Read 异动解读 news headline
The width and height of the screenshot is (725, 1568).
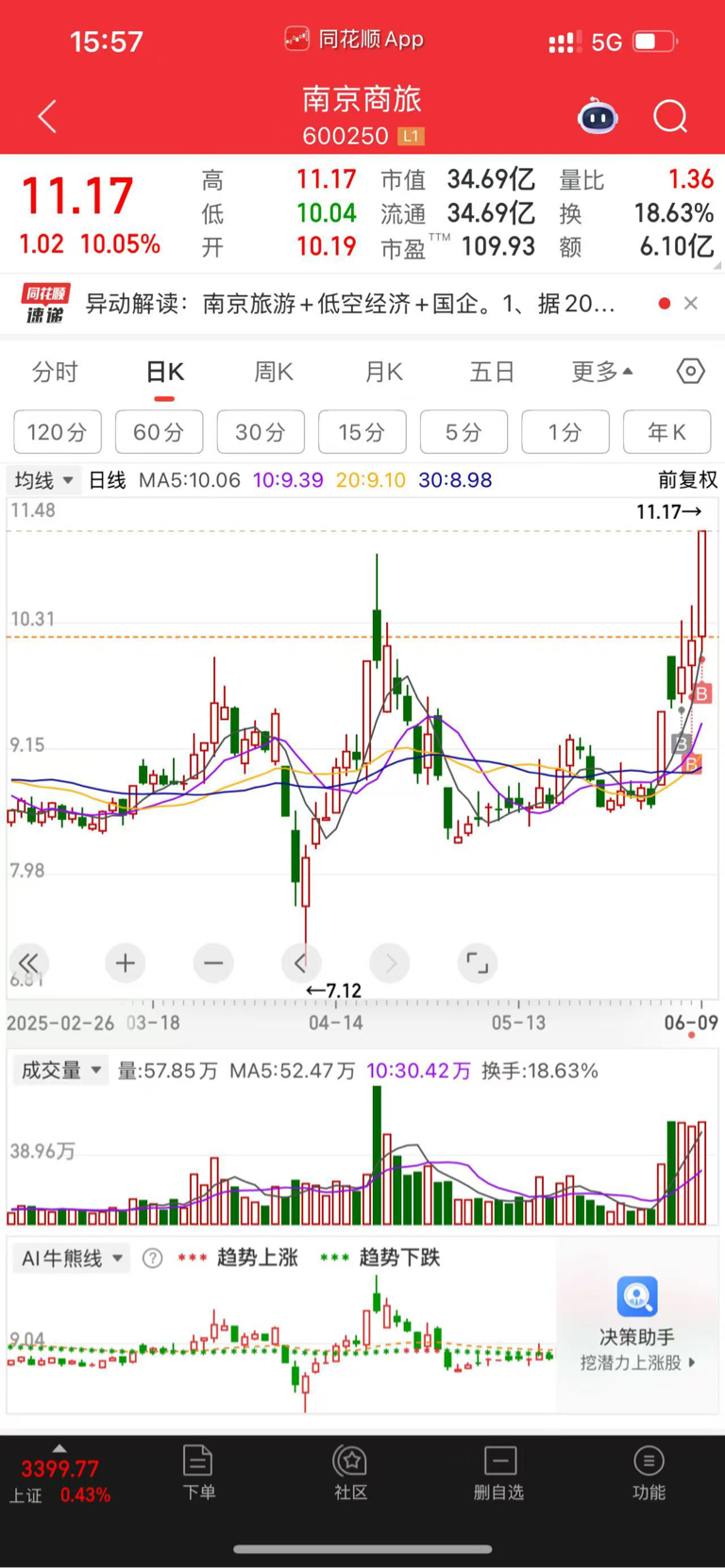pos(350,303)
